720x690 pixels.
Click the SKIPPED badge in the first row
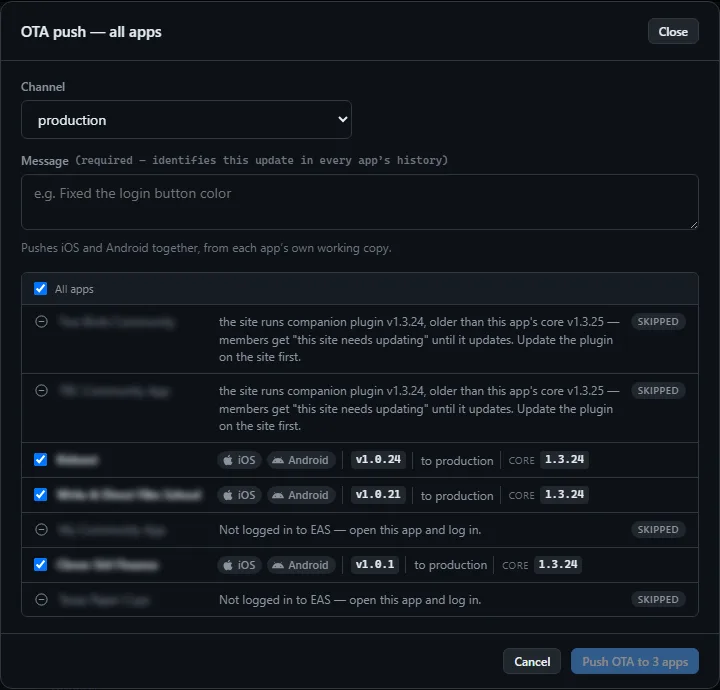pyautogui.click(x=658, y=321)
